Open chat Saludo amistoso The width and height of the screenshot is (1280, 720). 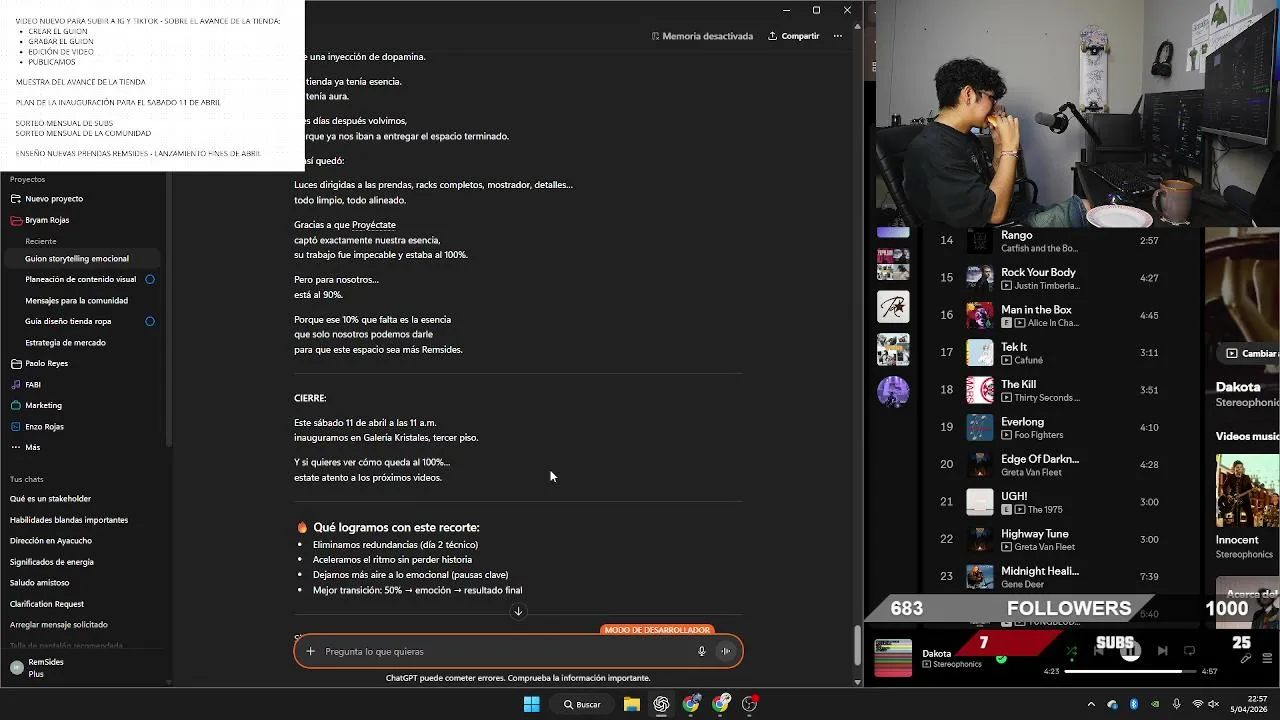[x=39, y=583]
